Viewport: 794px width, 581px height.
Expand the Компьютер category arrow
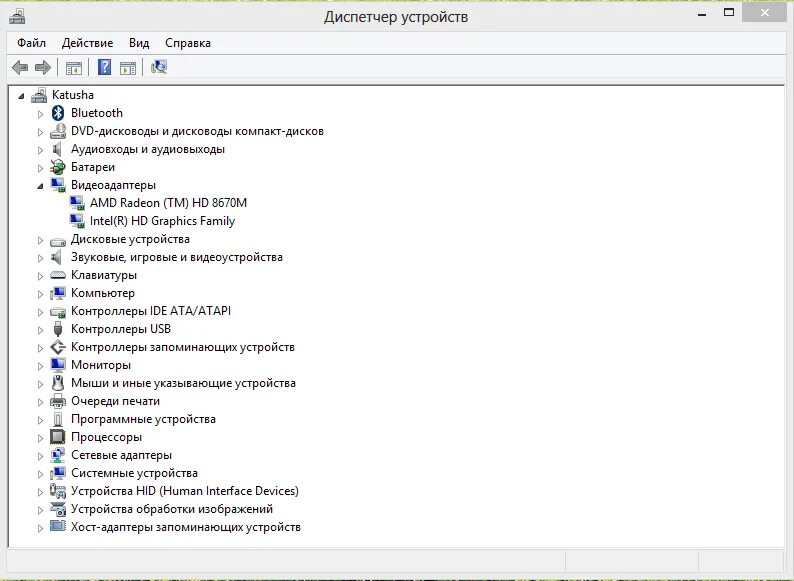(x=40, y=294)
